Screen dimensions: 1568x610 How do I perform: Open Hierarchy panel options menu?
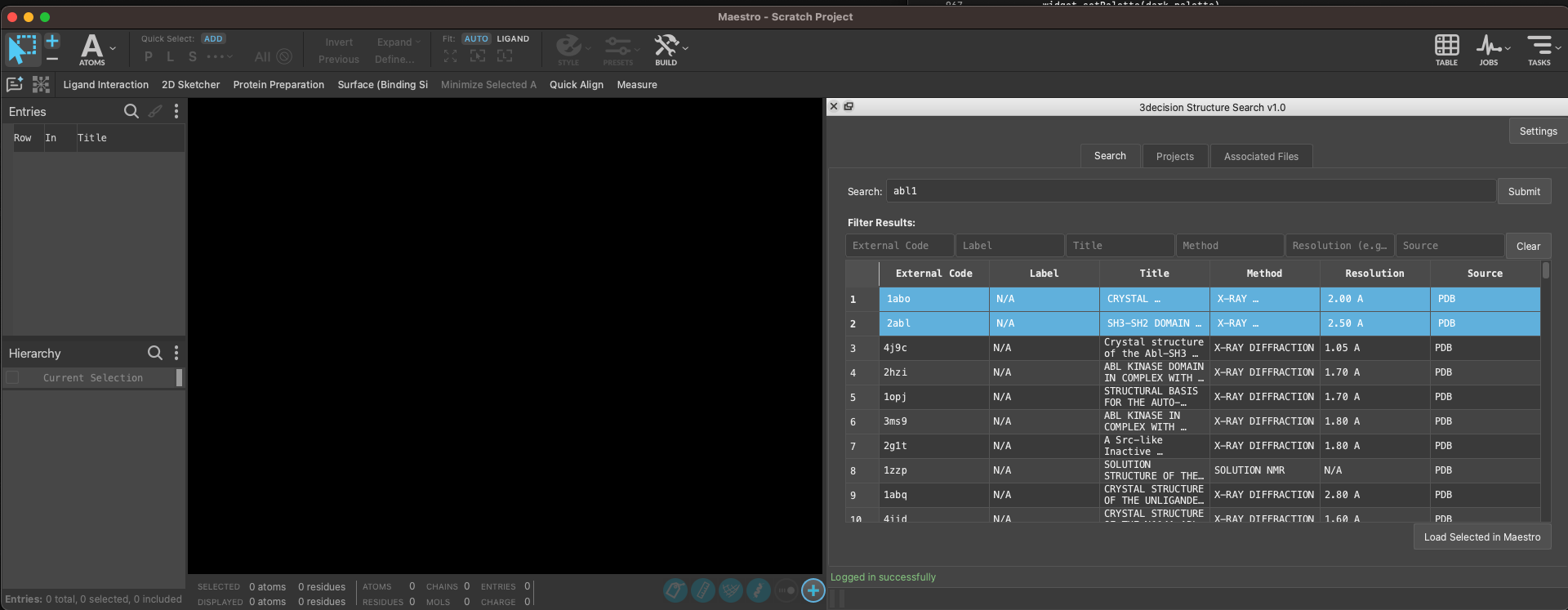point(176,353)
